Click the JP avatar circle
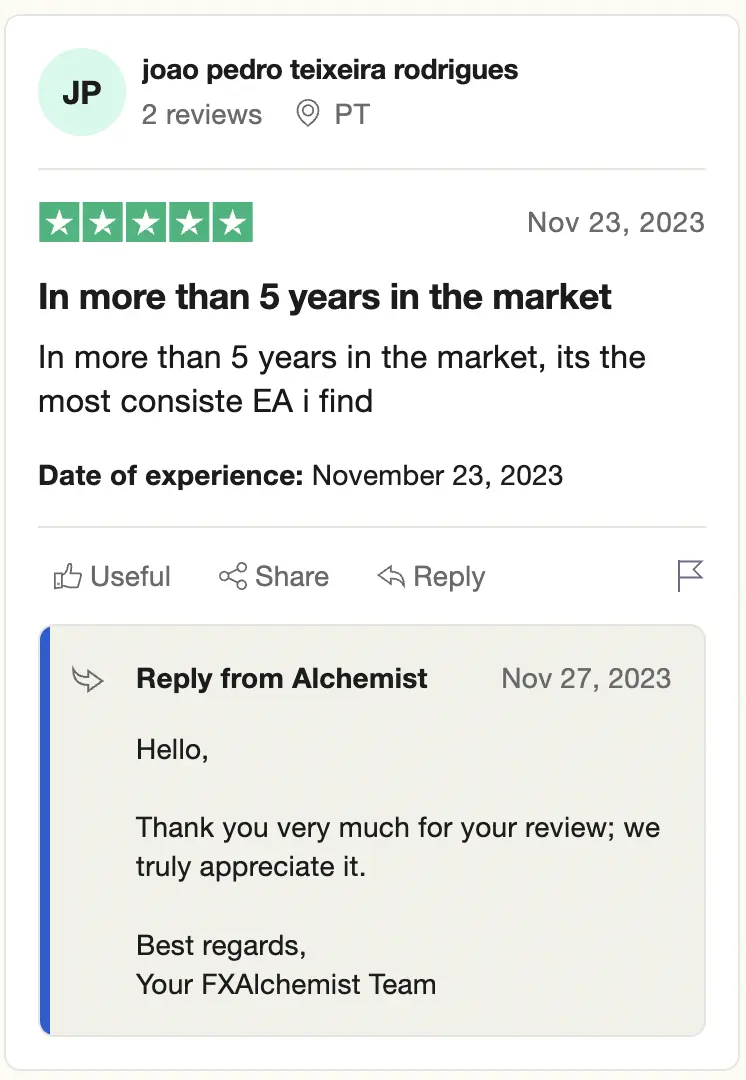This screenshot has width=746, height=1080. pyautogui.click(x=82, y=93)
